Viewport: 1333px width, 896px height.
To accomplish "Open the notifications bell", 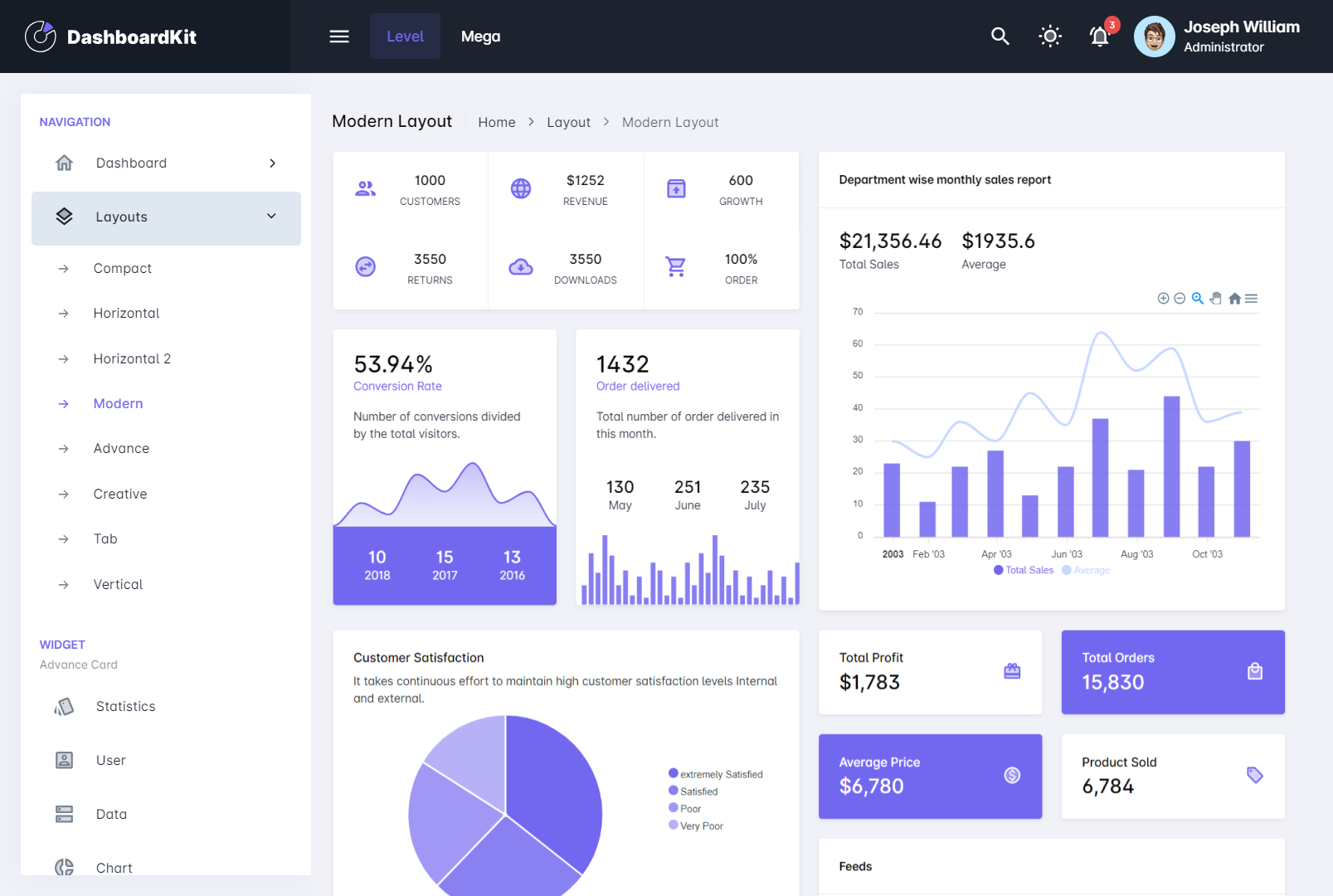I will [1099, 37].
